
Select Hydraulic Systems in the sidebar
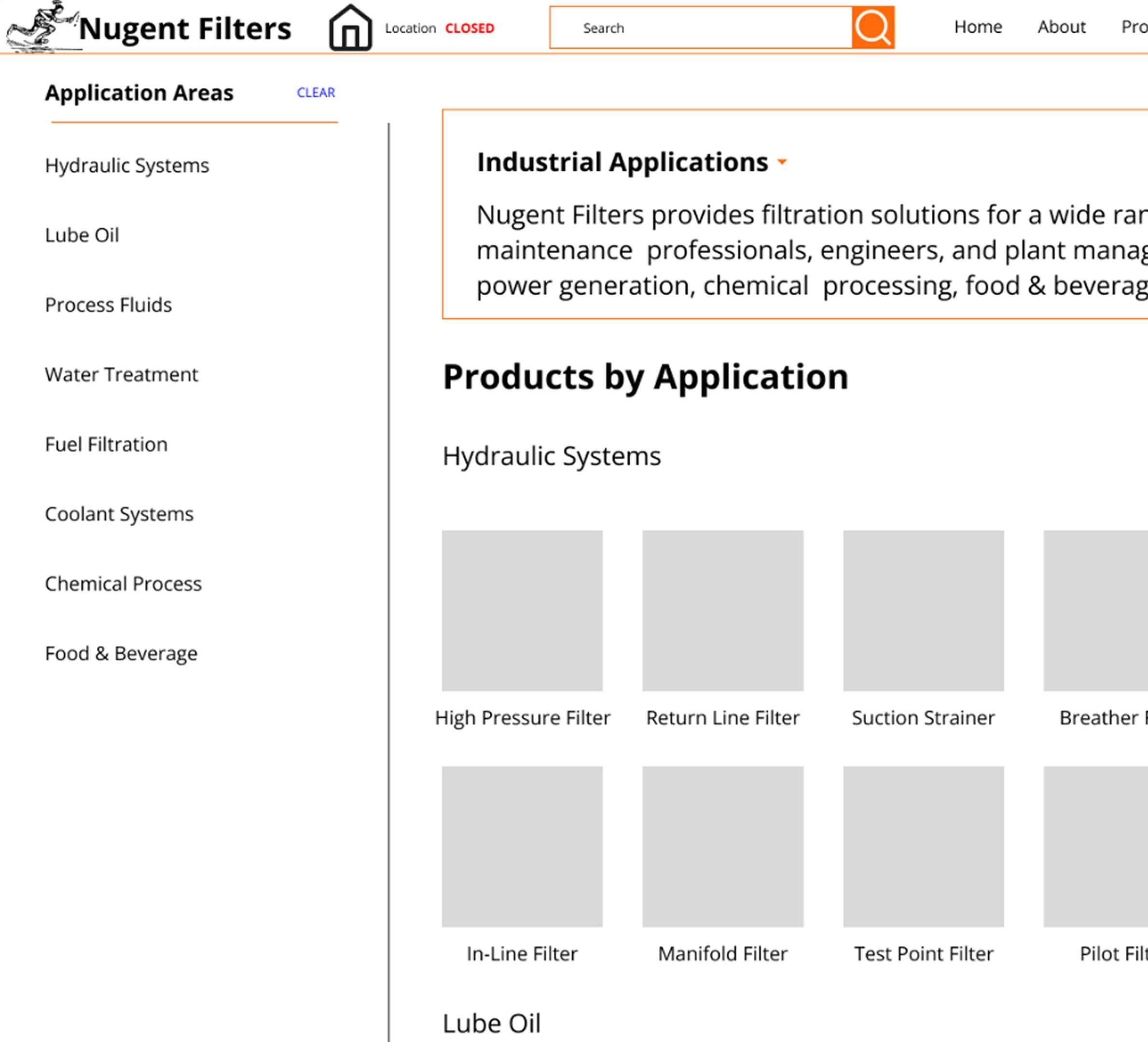127,165
